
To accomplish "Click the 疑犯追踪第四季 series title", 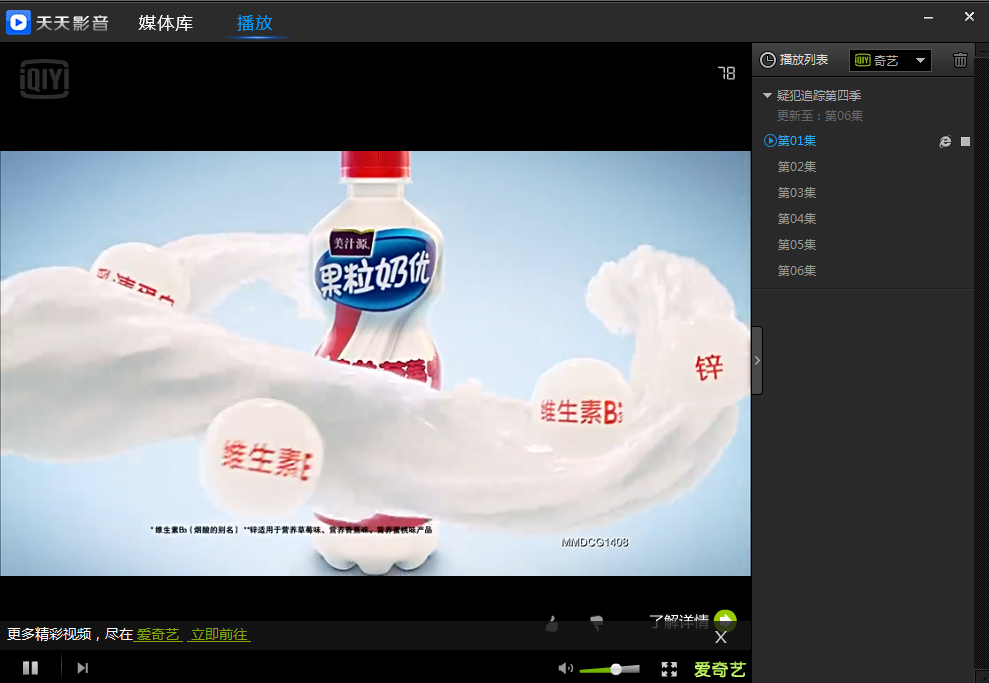I will 819,95.
